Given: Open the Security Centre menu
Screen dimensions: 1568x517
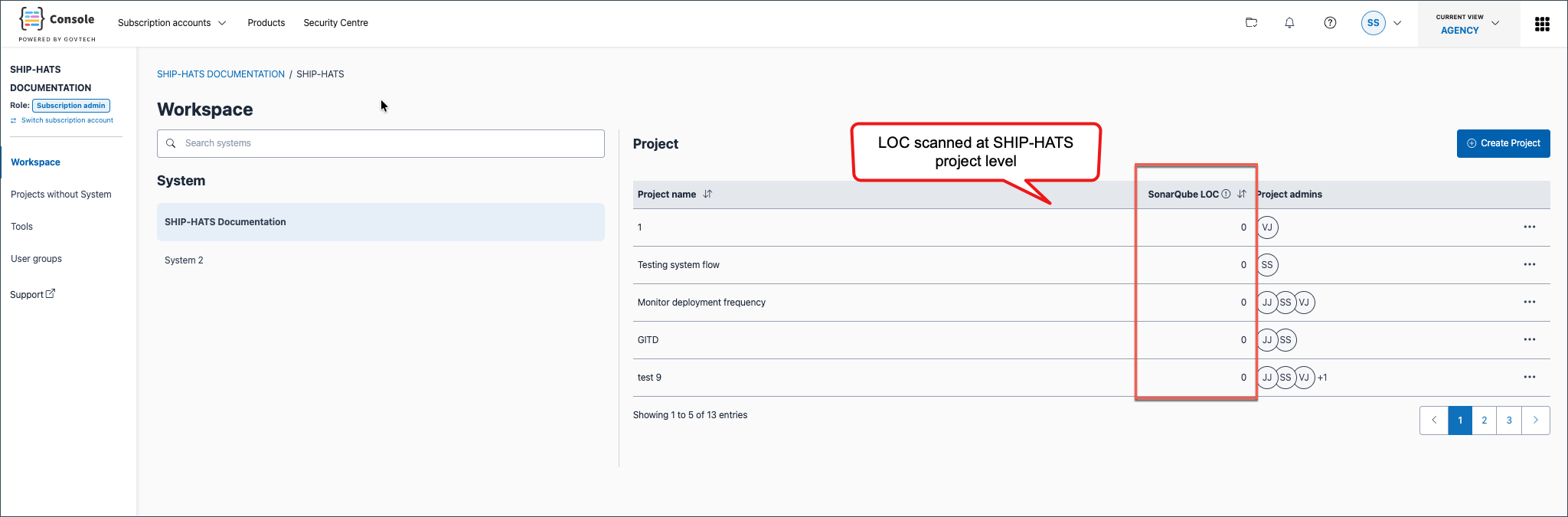Looking at the screenshot, I should coord(335,23).
